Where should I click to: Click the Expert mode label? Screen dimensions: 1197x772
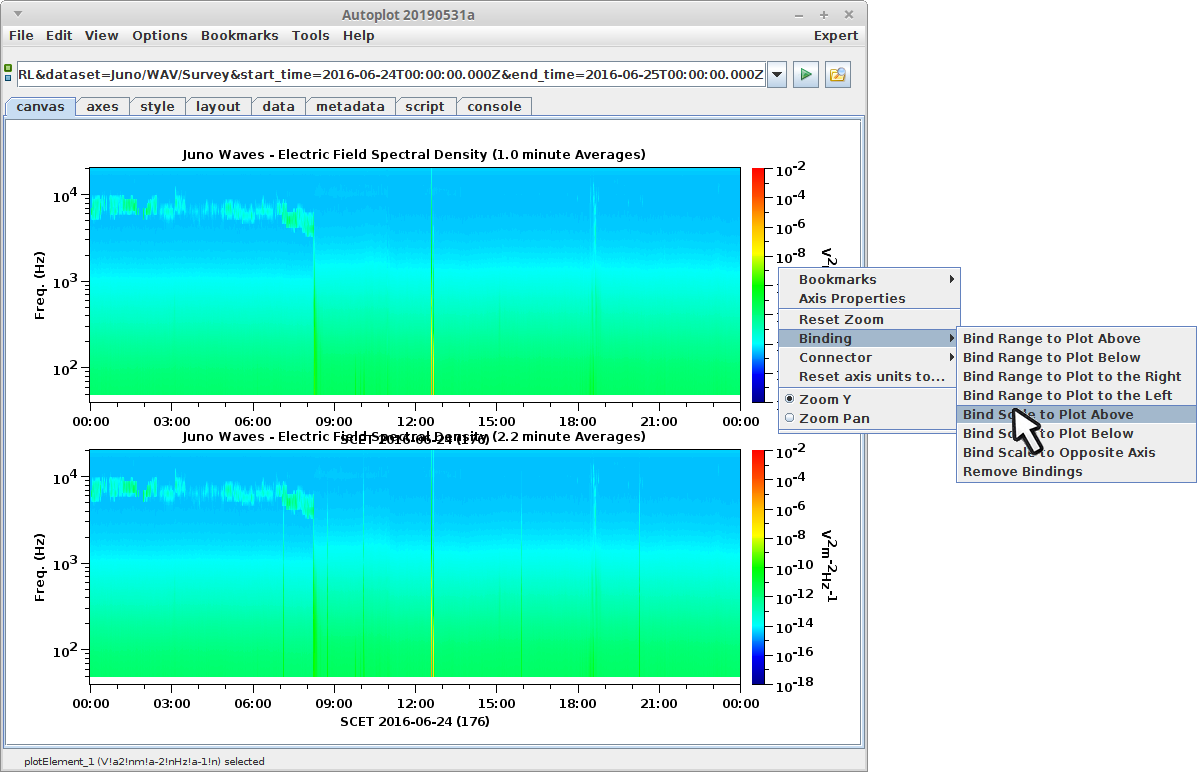pyautogui.click(x=835, y=35)
